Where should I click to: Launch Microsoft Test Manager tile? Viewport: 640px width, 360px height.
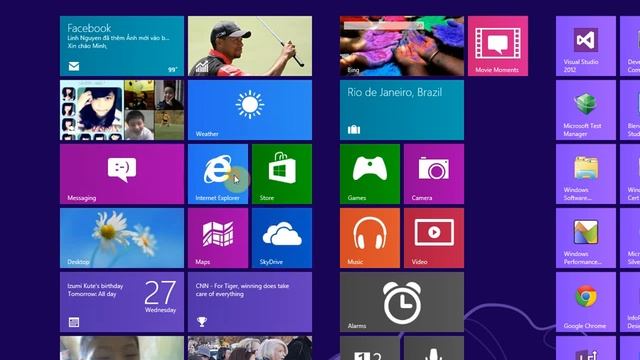coord(586,110)
